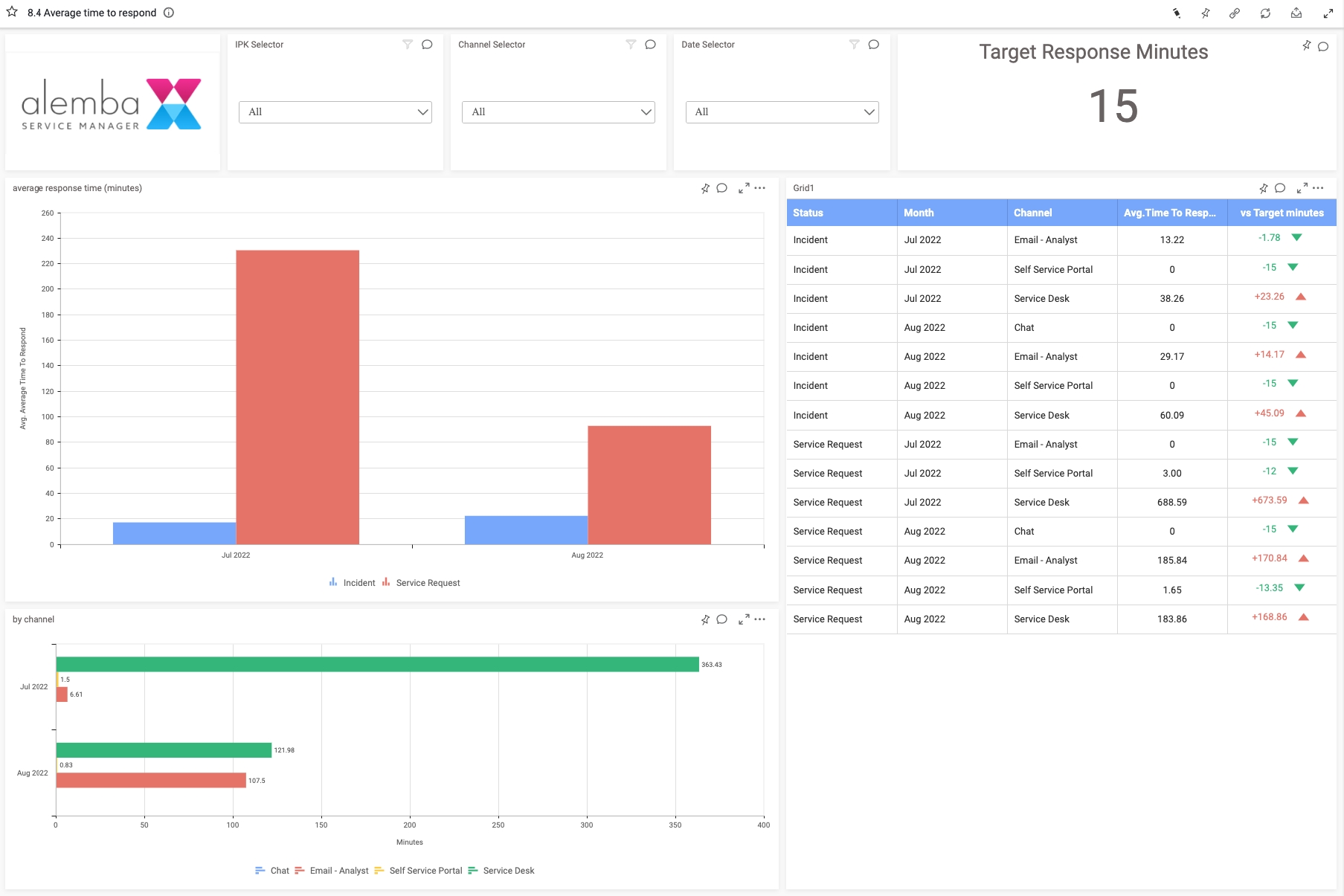Sort grid by Status column header
The image size is (1344, 896).
(808, 213)
